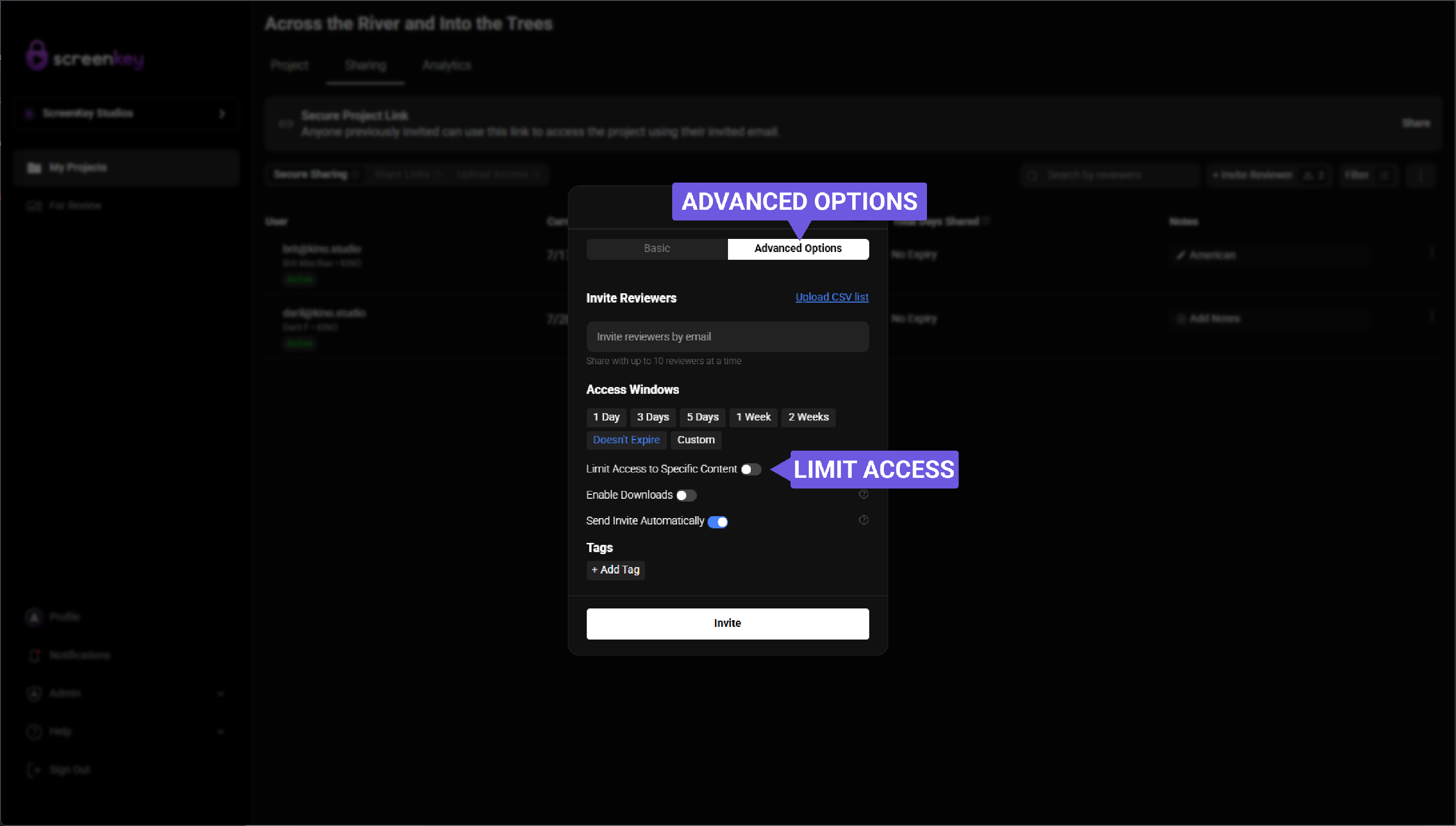Turn on the Enable Downloads switch
Viewport: 1456px width, 826px height.
[x=686, y=495]
